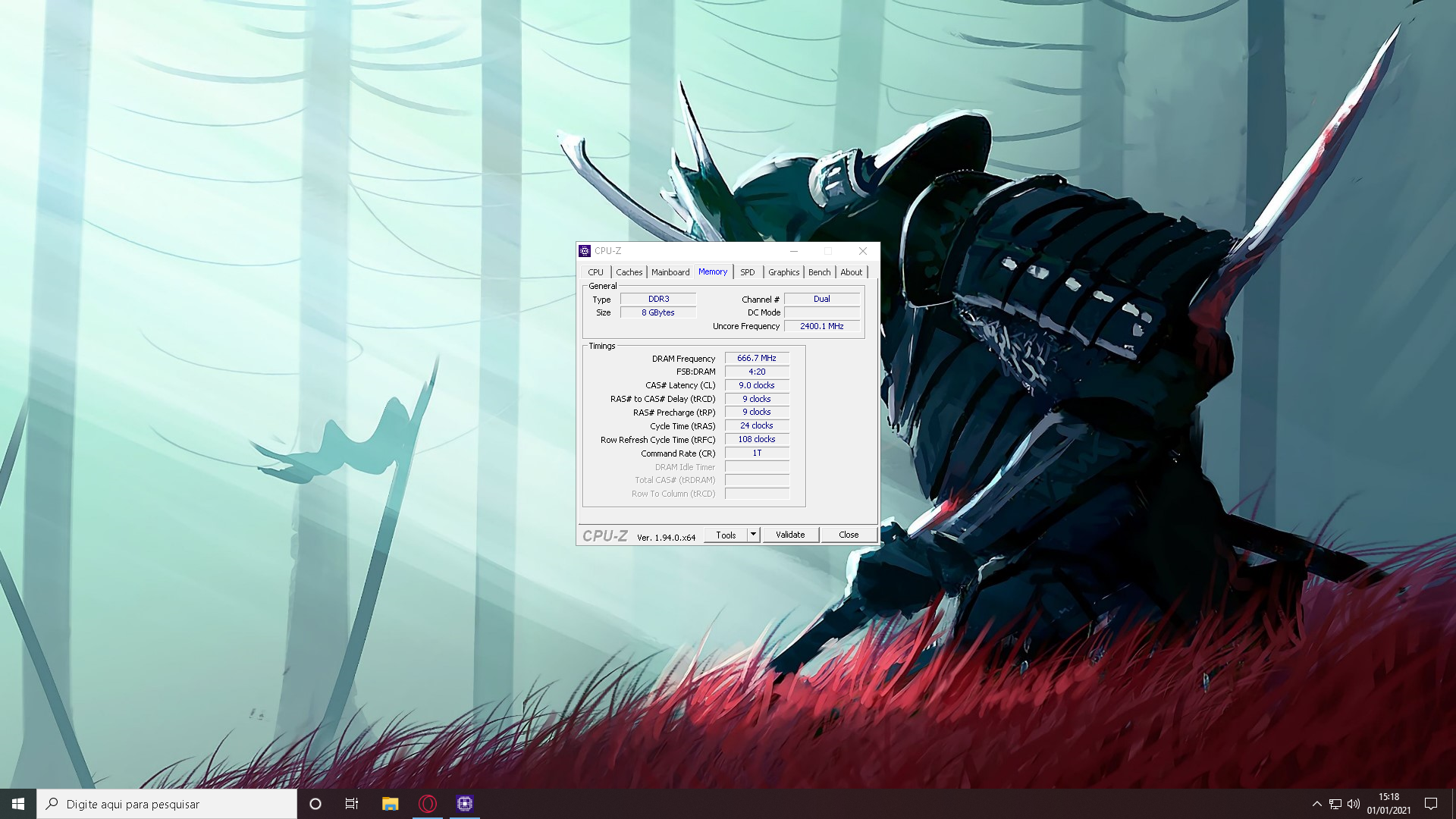Click the Ver. 1.94.0.x64 version text
Image resolution: width=1456 pixels, height=819 pixels.
(x=666, y=537)
